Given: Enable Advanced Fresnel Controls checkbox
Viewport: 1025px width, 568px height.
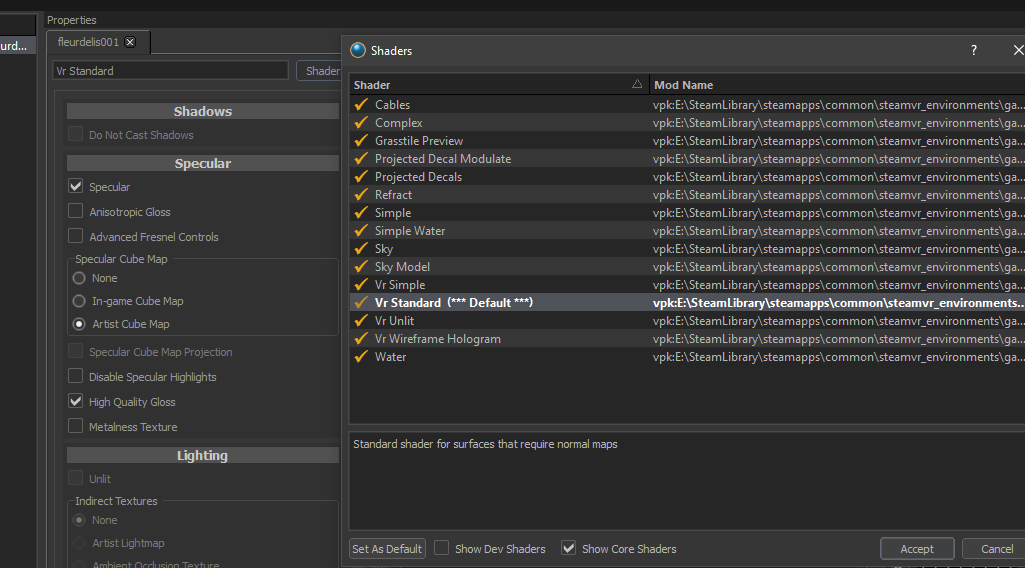Looking at the screenshot, I should coord(76,236).
